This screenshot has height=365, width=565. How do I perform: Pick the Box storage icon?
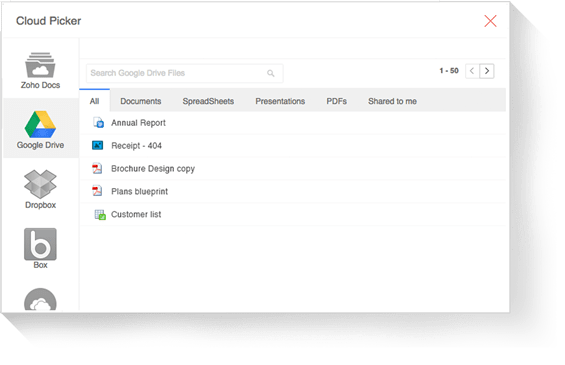pyautogui.click(x=40, y=244)
